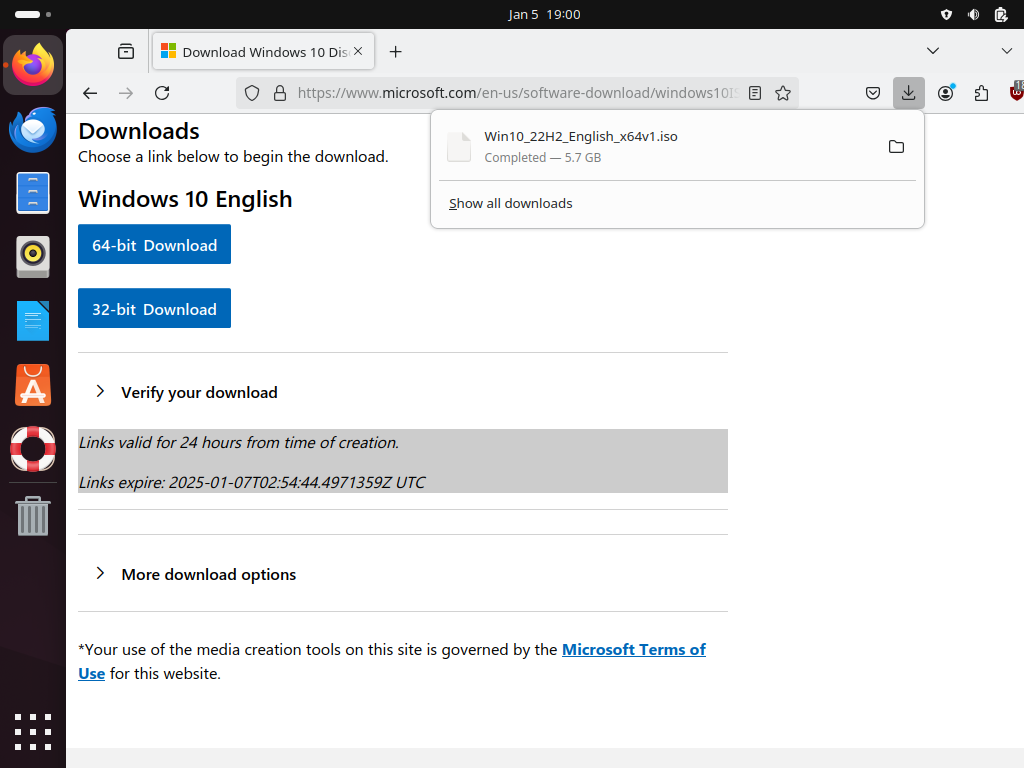Viewport: 1024px width, 768px height.
Task: Open the Extensions puzzle icon
Action: [981, 93]
